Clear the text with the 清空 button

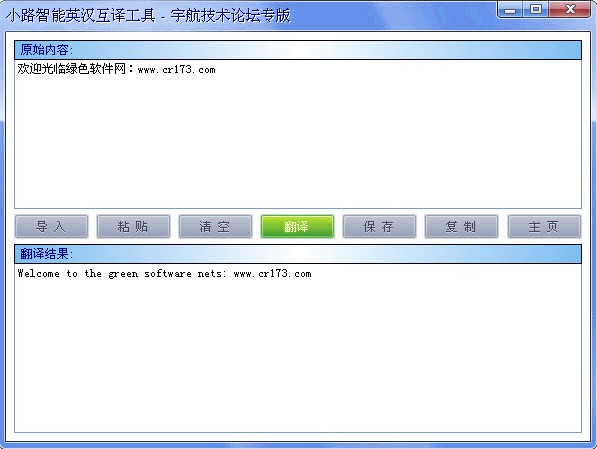[x=215, y=227]
